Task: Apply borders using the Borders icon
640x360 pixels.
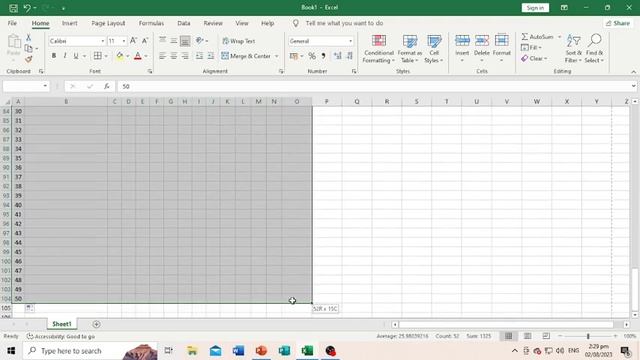Action: [98, 56]
